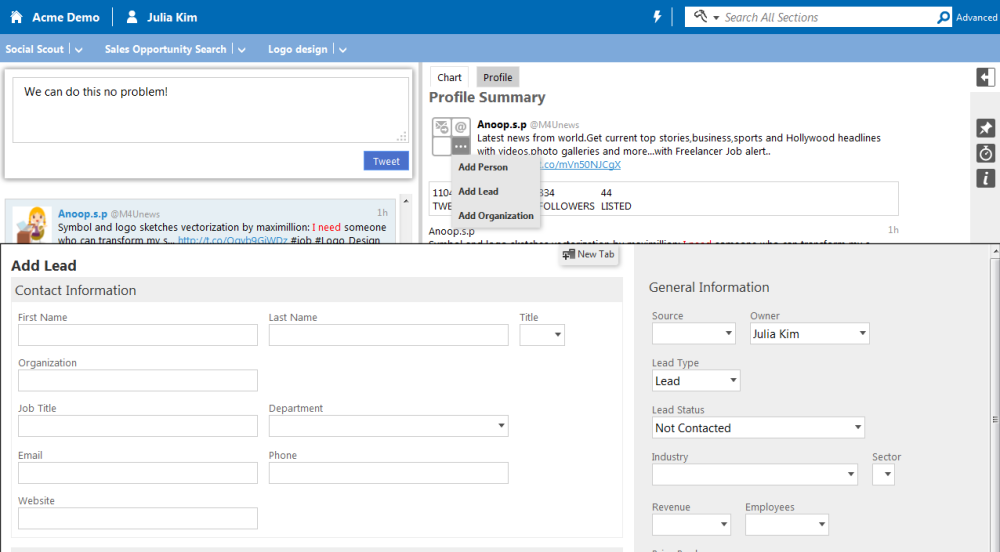This screenshot has height=552, width=1000.
Task: Click the Phone field
Action: click(388, 473)
